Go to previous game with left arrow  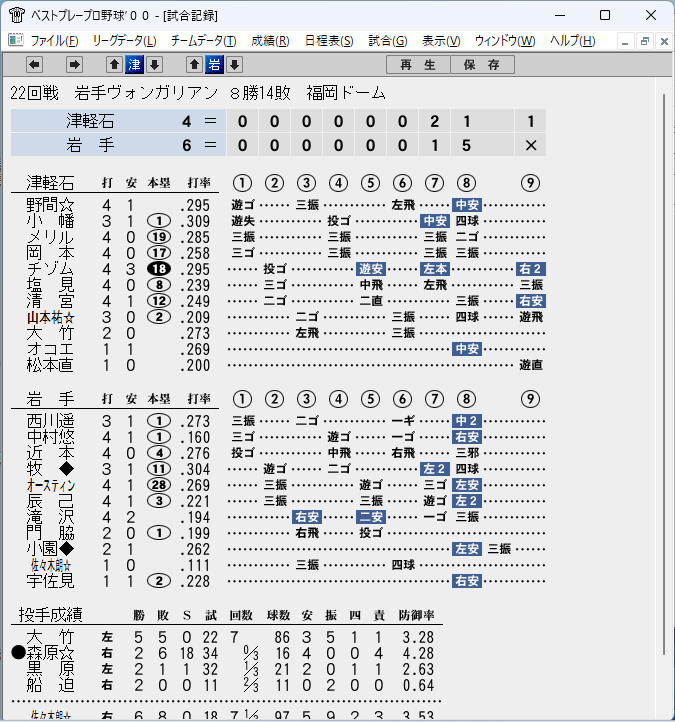tap(35, 65)
